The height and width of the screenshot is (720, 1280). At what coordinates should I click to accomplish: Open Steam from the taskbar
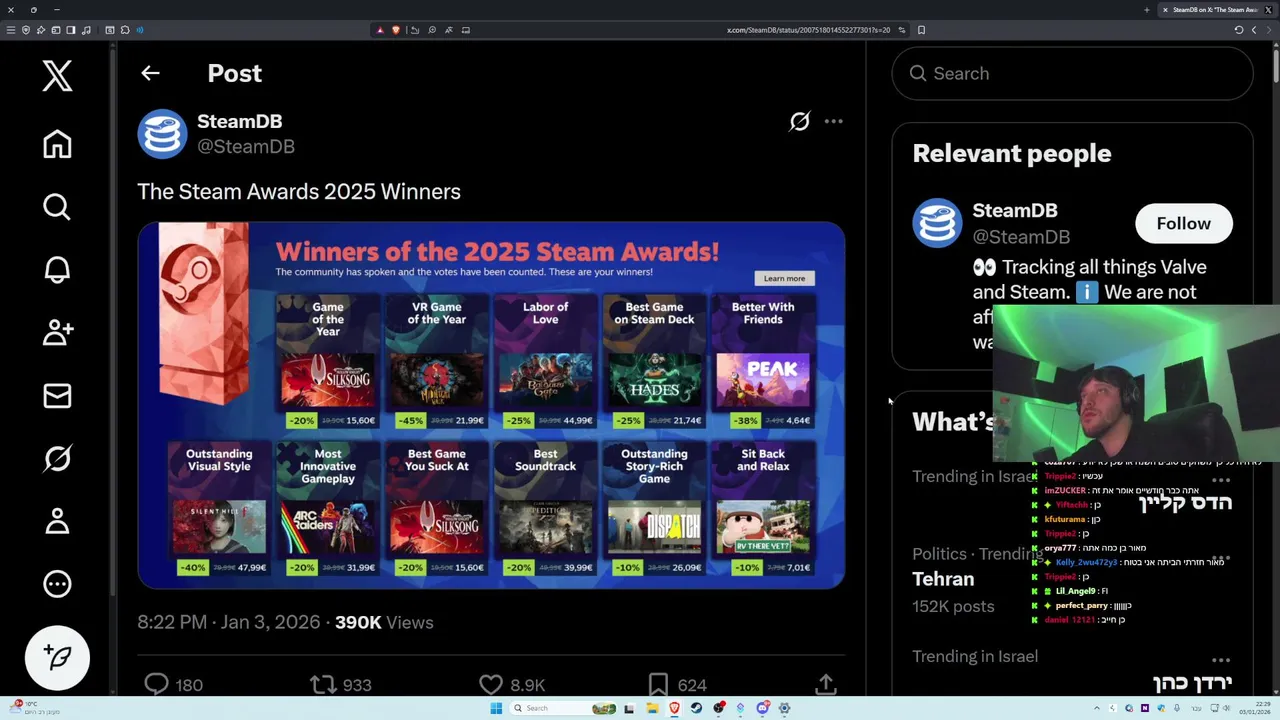coord(696,708)
